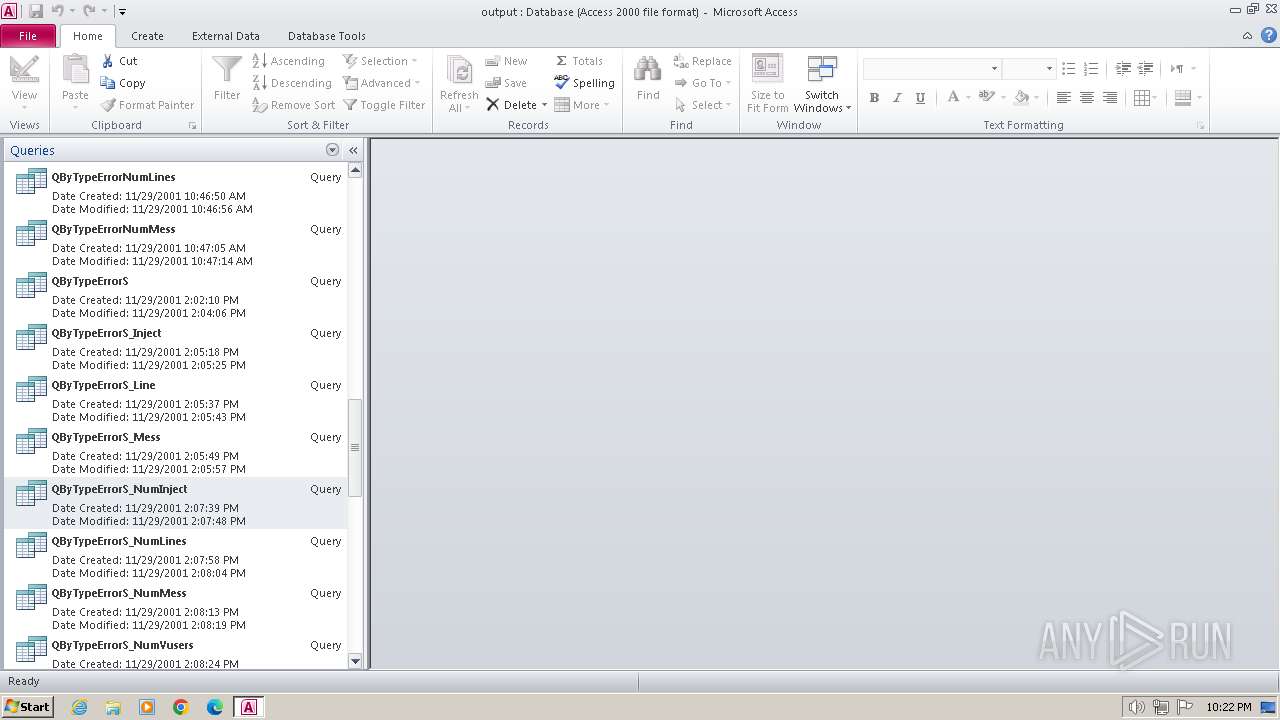This screenshot has height=720, width=1280.
Task: Click the Replace button
Action: click(x=702, y=61)
